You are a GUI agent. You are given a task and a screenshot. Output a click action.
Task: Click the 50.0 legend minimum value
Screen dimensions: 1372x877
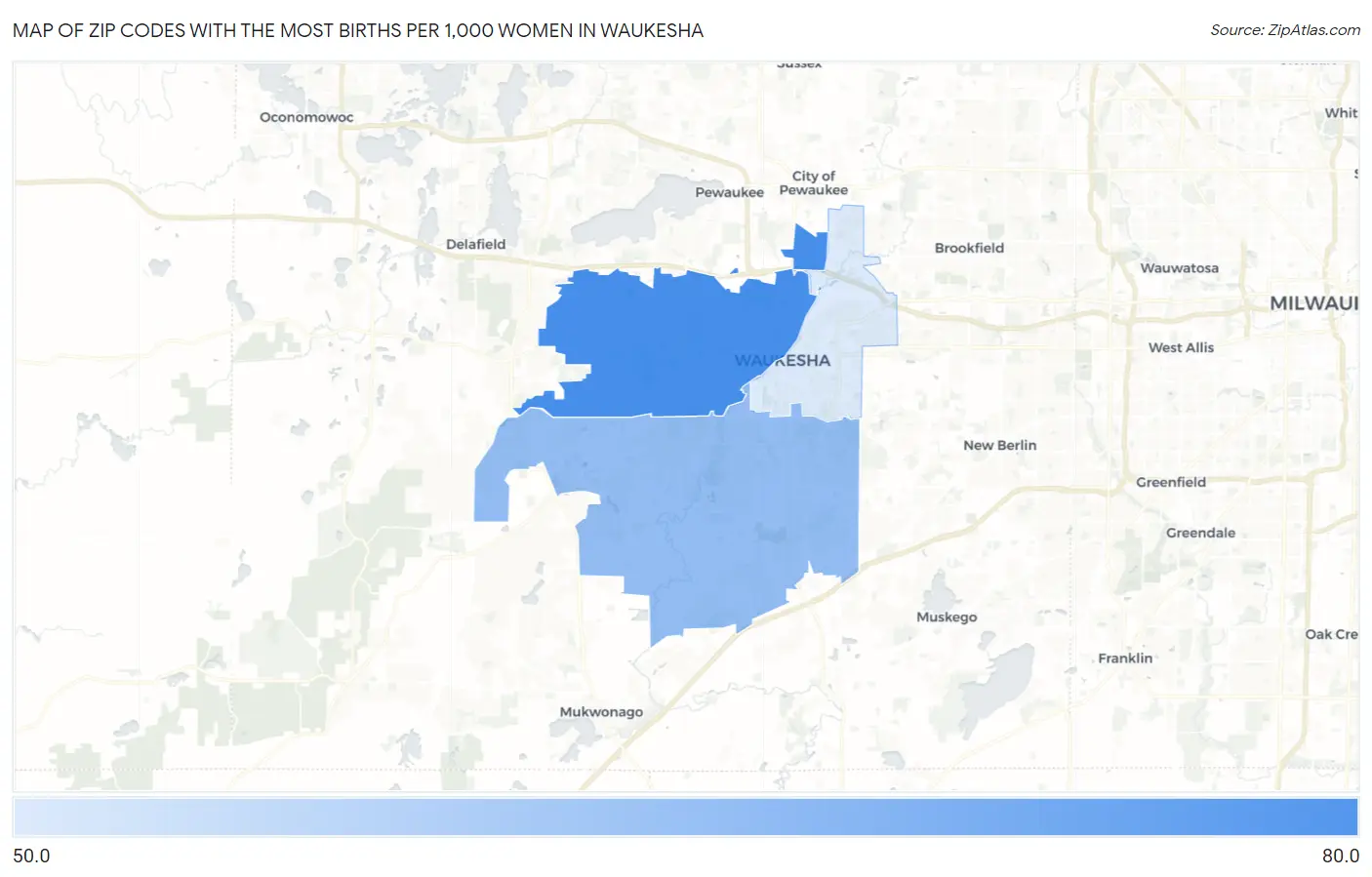click(31, 856)
